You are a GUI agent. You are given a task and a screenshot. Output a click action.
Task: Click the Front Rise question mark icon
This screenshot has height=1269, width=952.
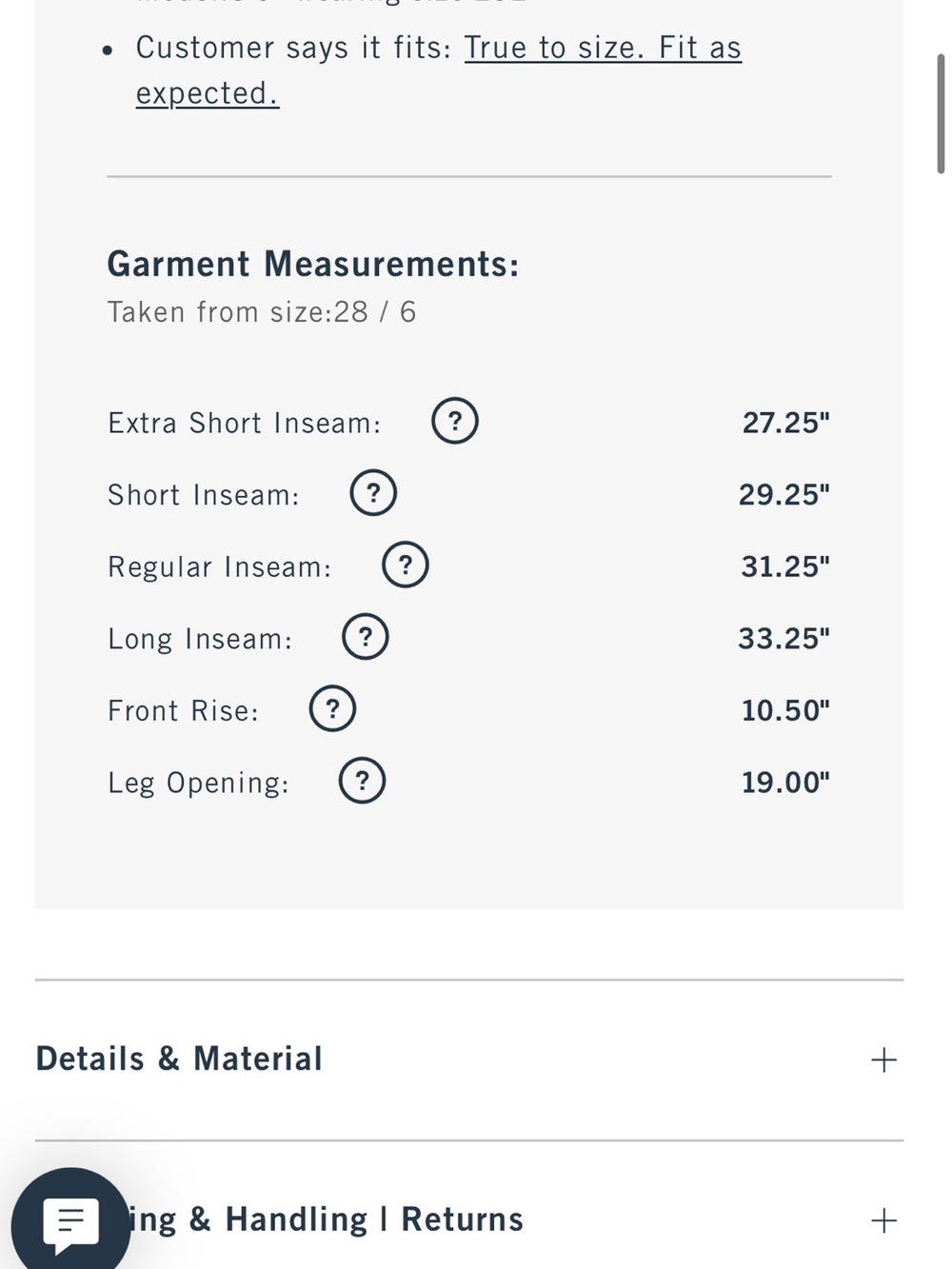click(333, 709)
